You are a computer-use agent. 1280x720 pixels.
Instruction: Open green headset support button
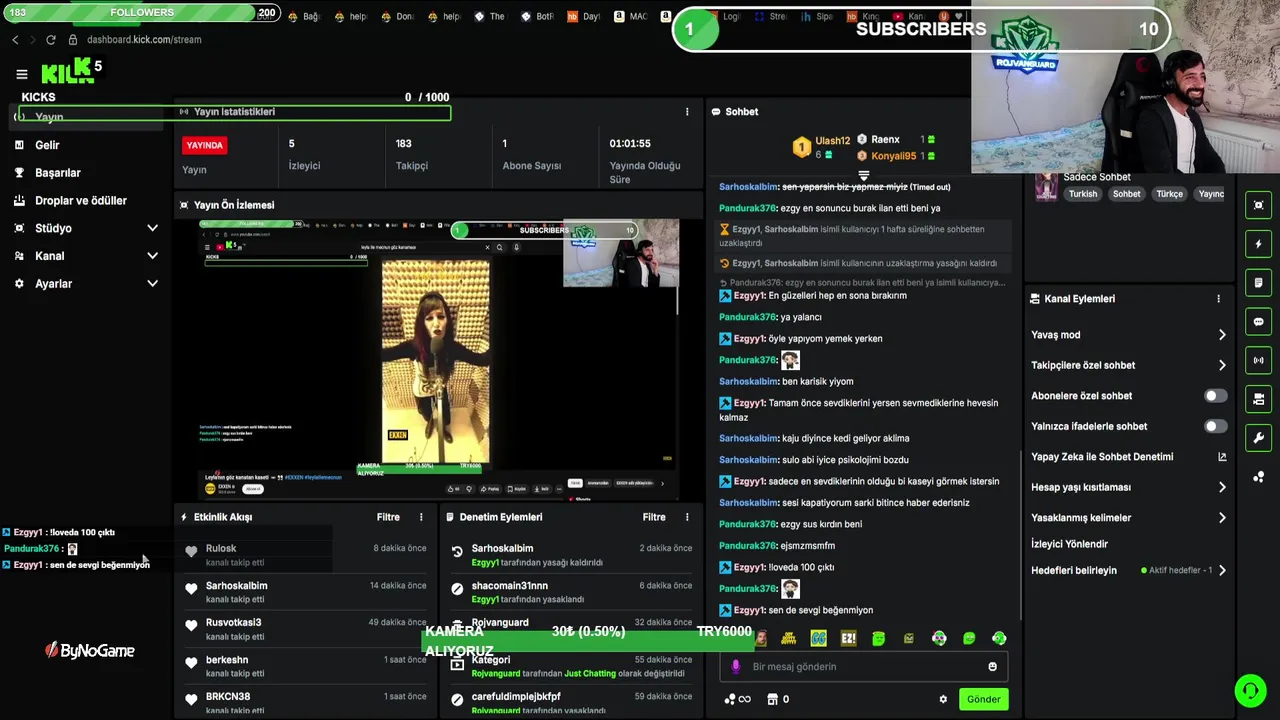pyautogui.click(x=1249, y=691)
